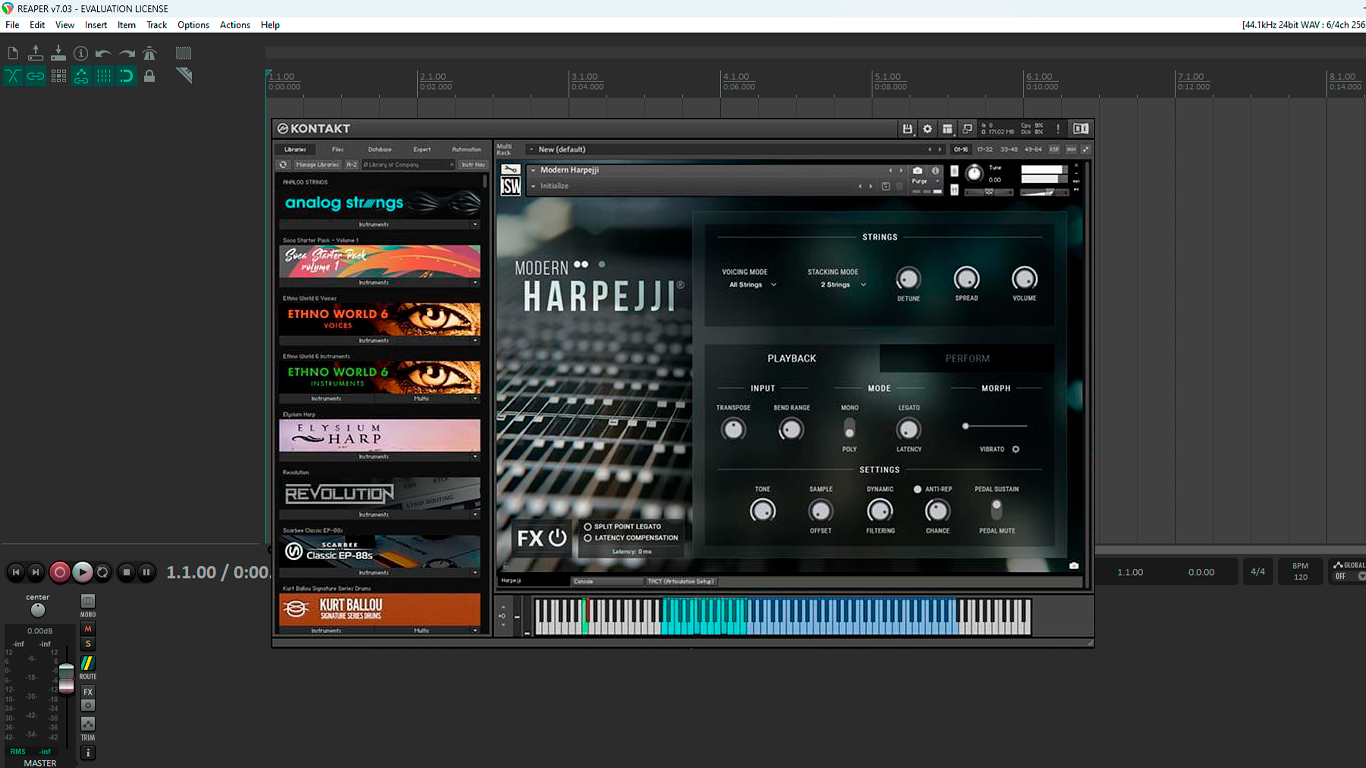This screenshot has width=1366, height=768.
Task: Create a new project with the toolbar icon
Action: tap(13, 54)
